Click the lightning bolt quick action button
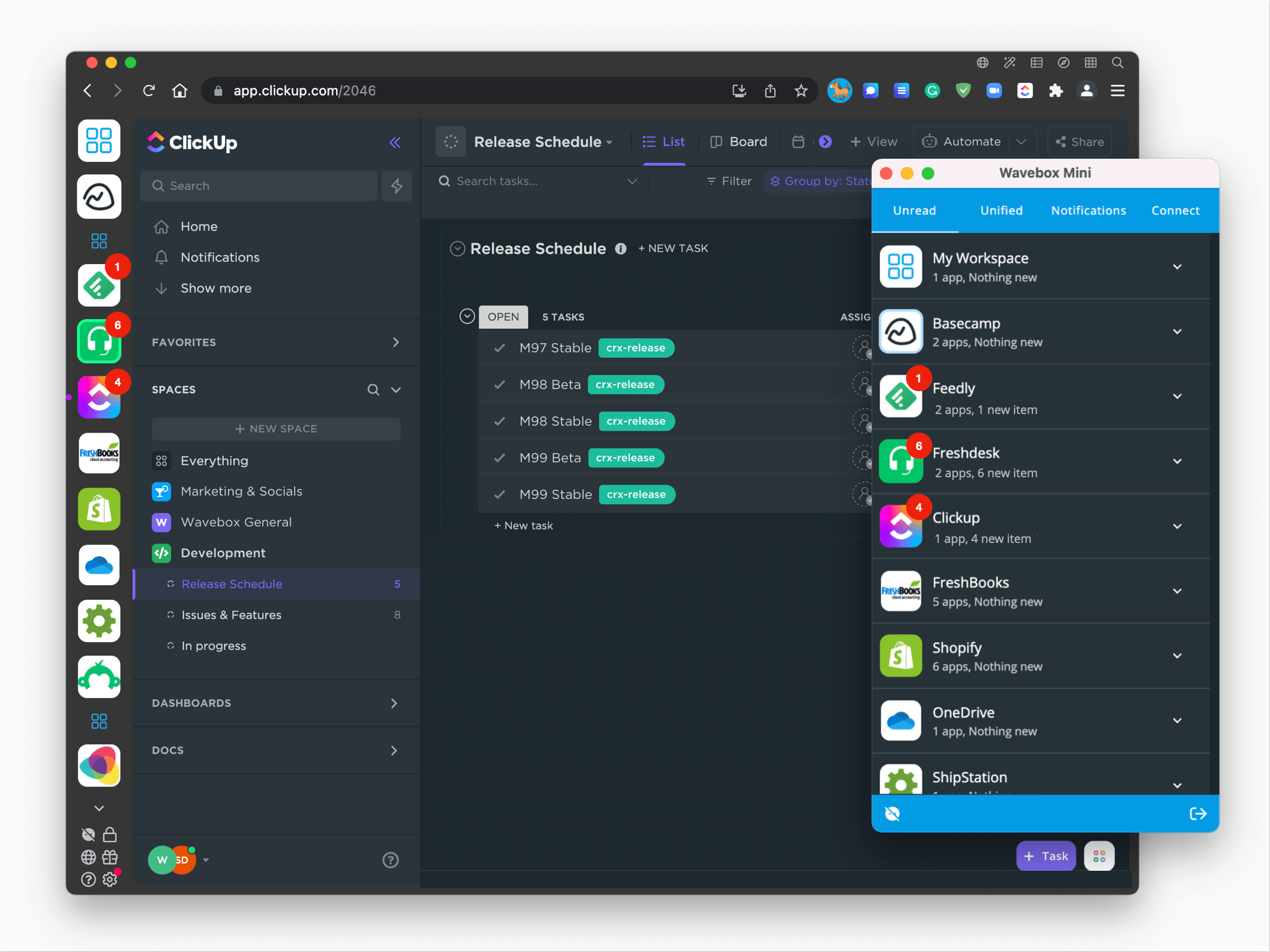The image size is (1270, 952). coord(397,185)
